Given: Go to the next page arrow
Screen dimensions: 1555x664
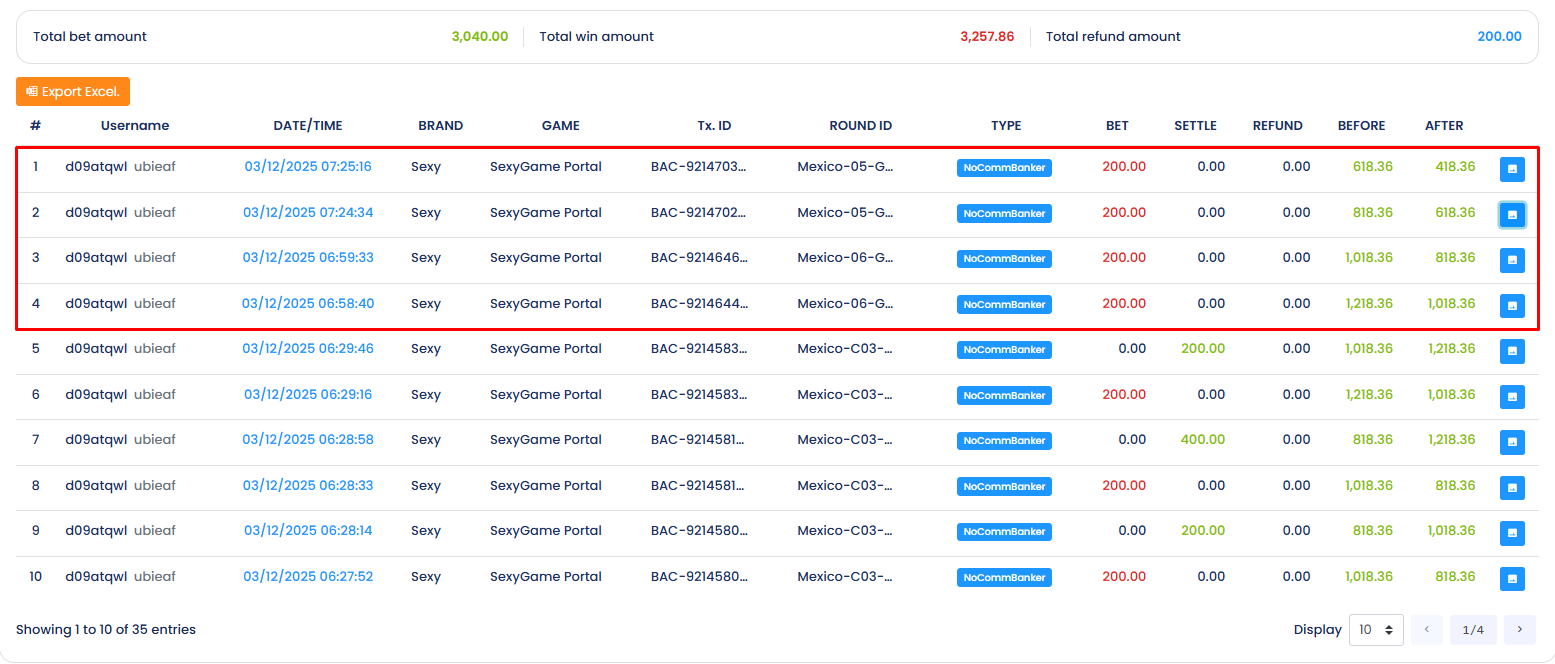Looking at the screenshot, I should [1519, 630].
